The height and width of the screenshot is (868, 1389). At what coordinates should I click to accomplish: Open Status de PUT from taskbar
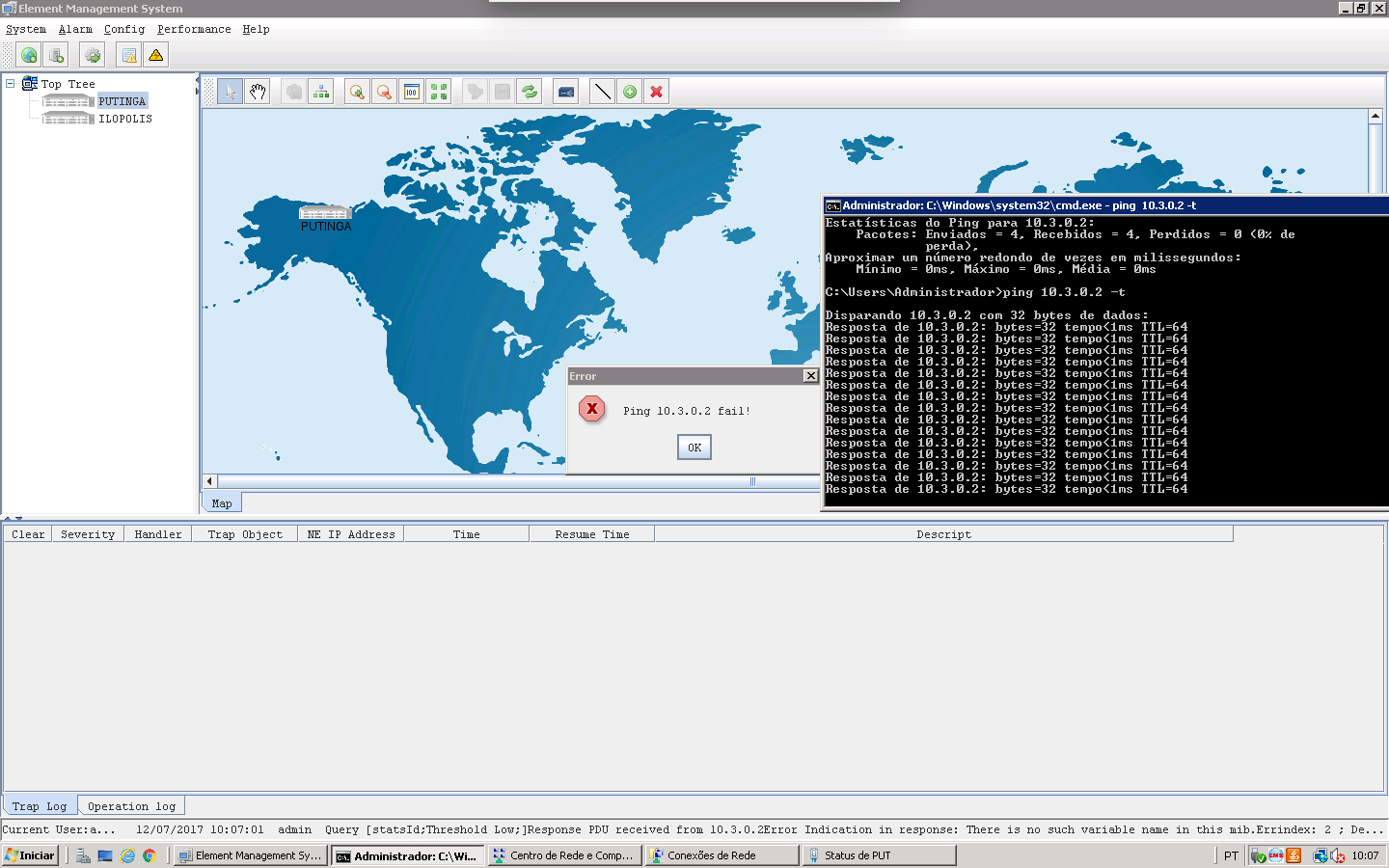pyautogui.click(x=878, y=855)
